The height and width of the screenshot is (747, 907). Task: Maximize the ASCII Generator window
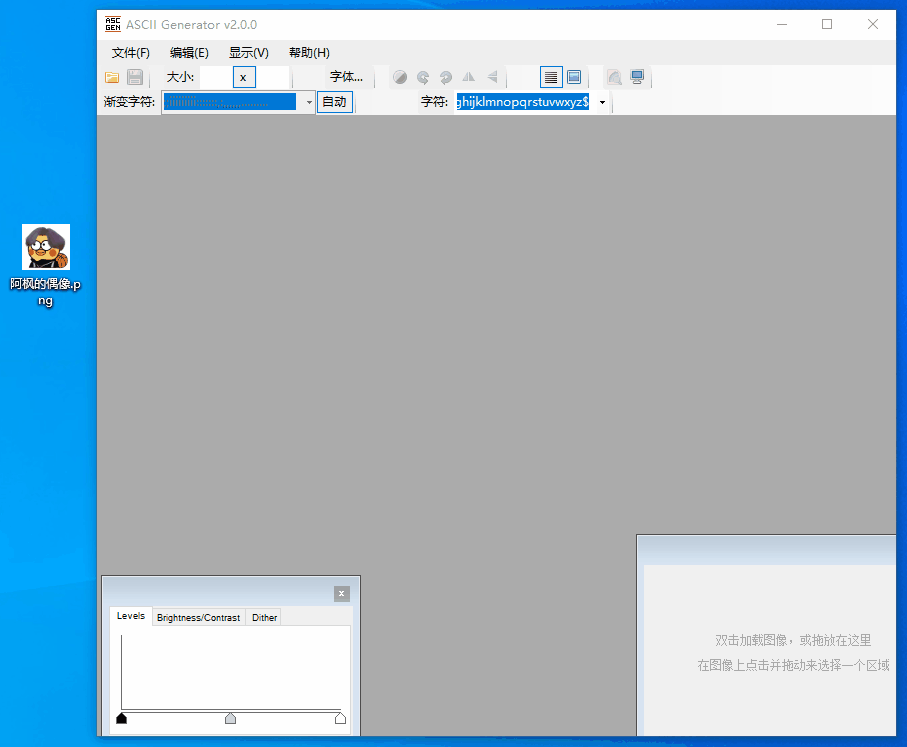(827, 24)
